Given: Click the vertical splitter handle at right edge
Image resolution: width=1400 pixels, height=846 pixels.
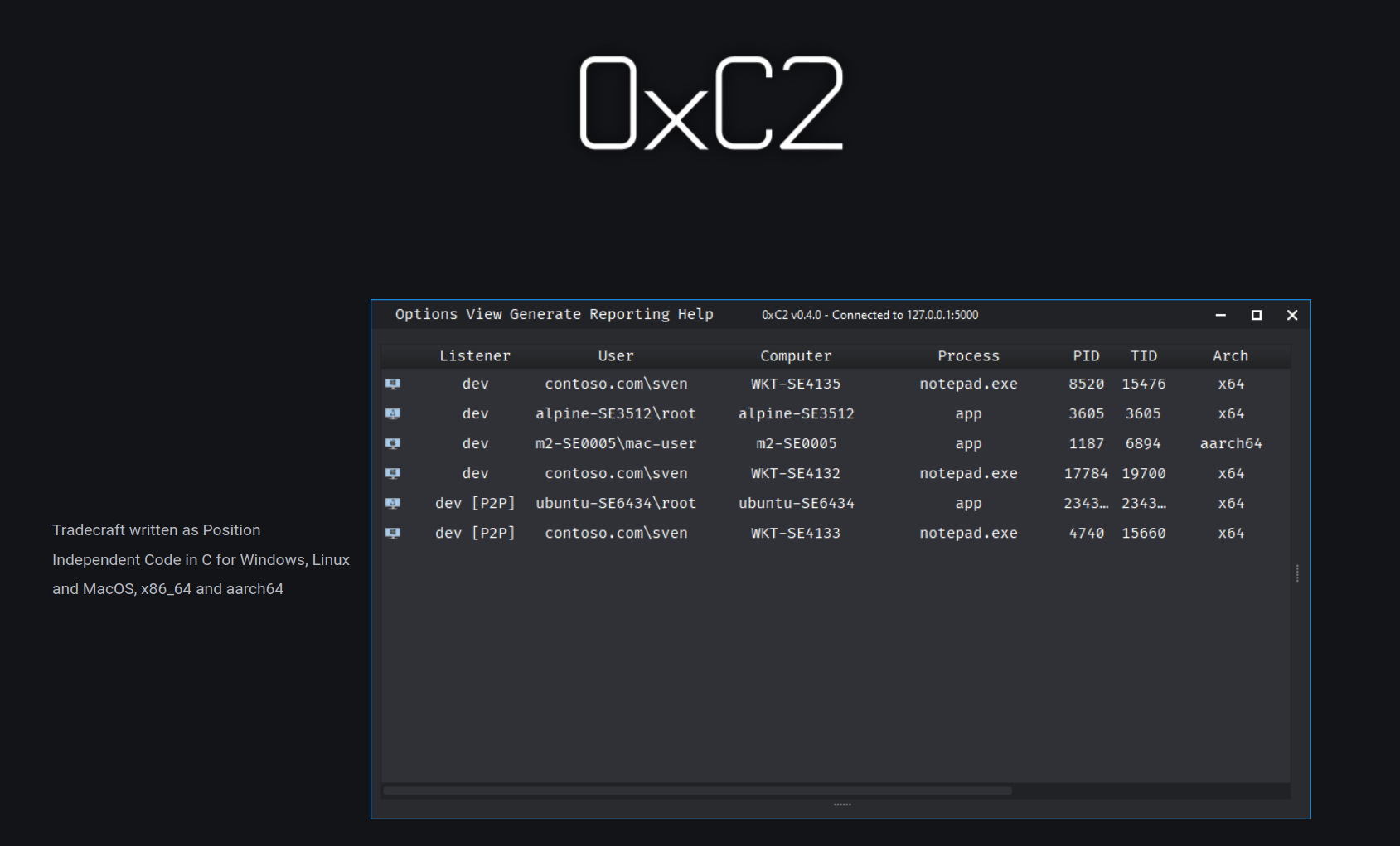Looking at the screenshot, I should coord(1297,573).
